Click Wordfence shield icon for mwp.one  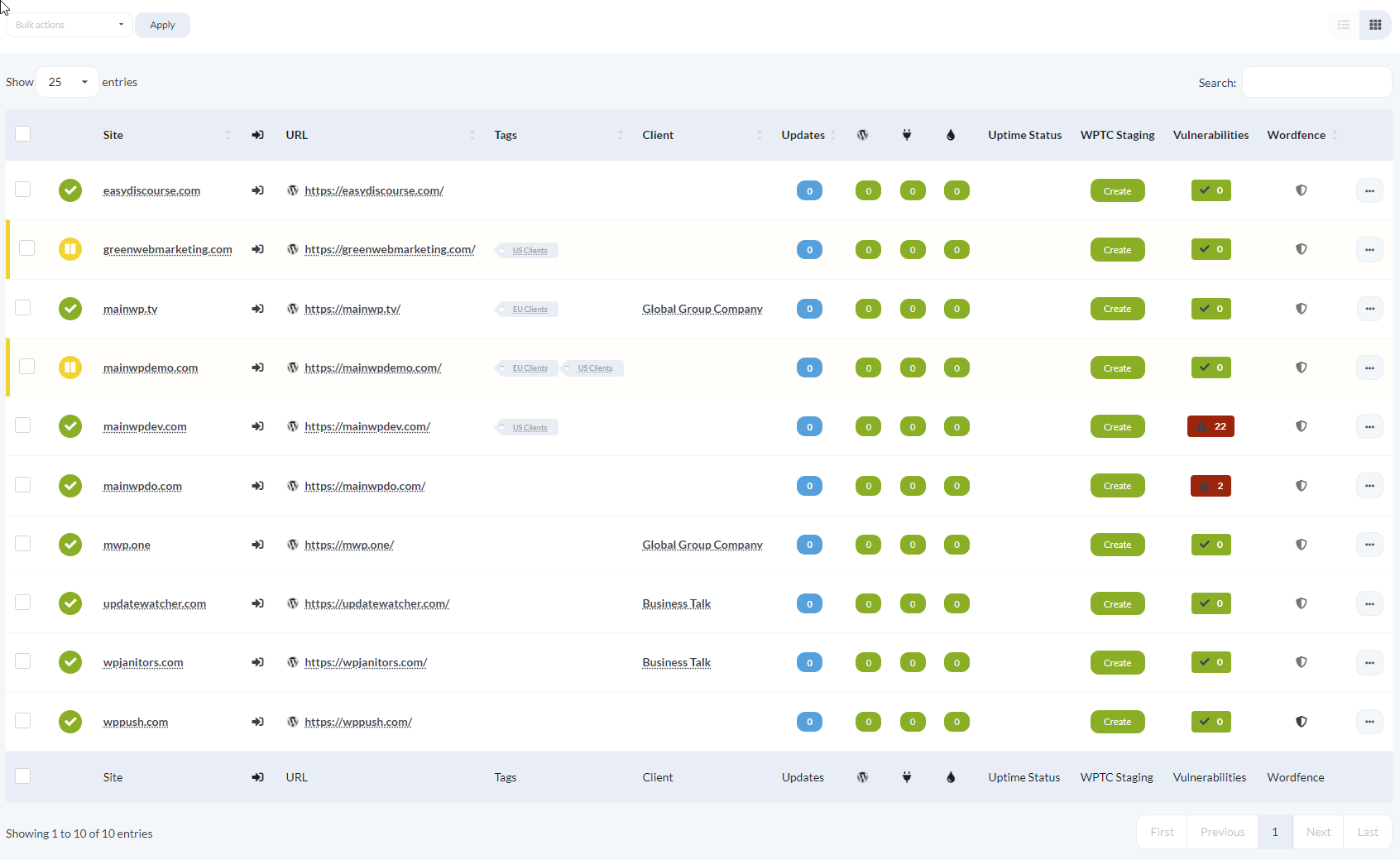[1302, 545]
